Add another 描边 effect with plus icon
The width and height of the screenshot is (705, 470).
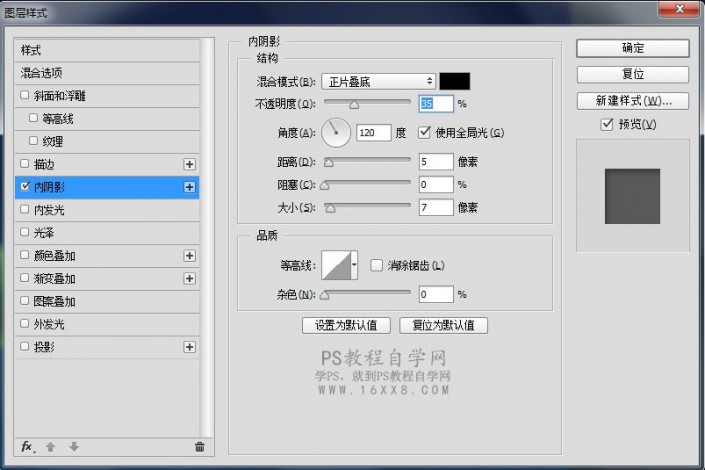(x=189, y=164)
